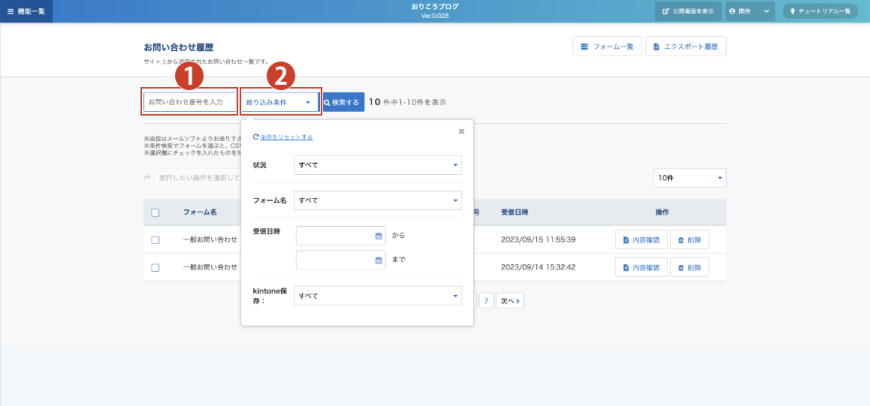Click the calendar icon in the から date field
The height and width of the screenshot is (406, 870).
coord(379,236)
